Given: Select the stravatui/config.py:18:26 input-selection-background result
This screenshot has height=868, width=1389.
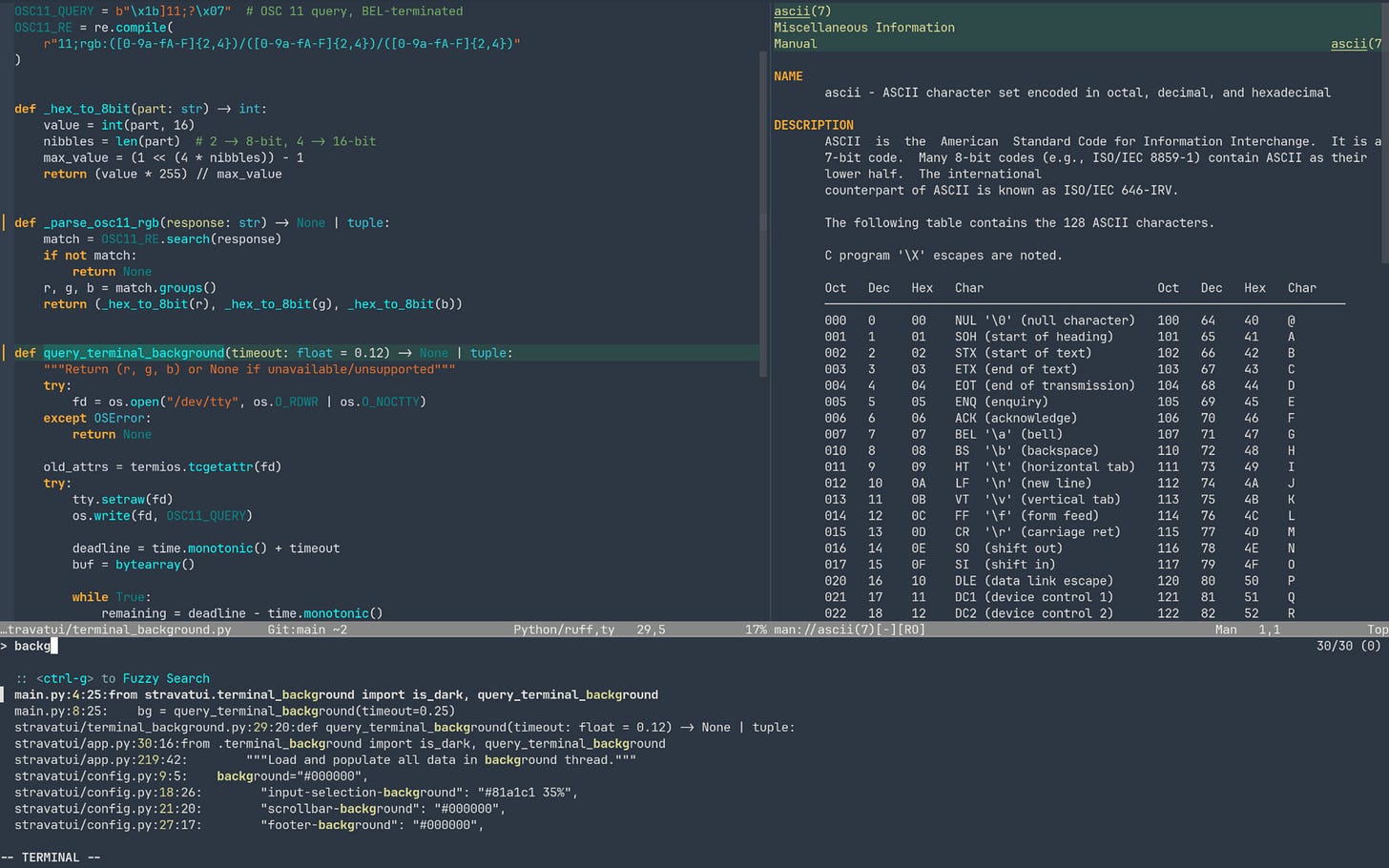Looking at the screenshot, I should (297, 792).
